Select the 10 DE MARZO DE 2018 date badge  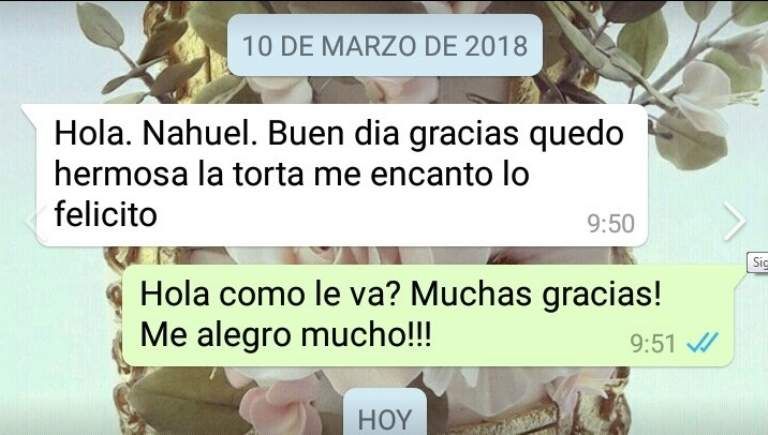point(385,45)
